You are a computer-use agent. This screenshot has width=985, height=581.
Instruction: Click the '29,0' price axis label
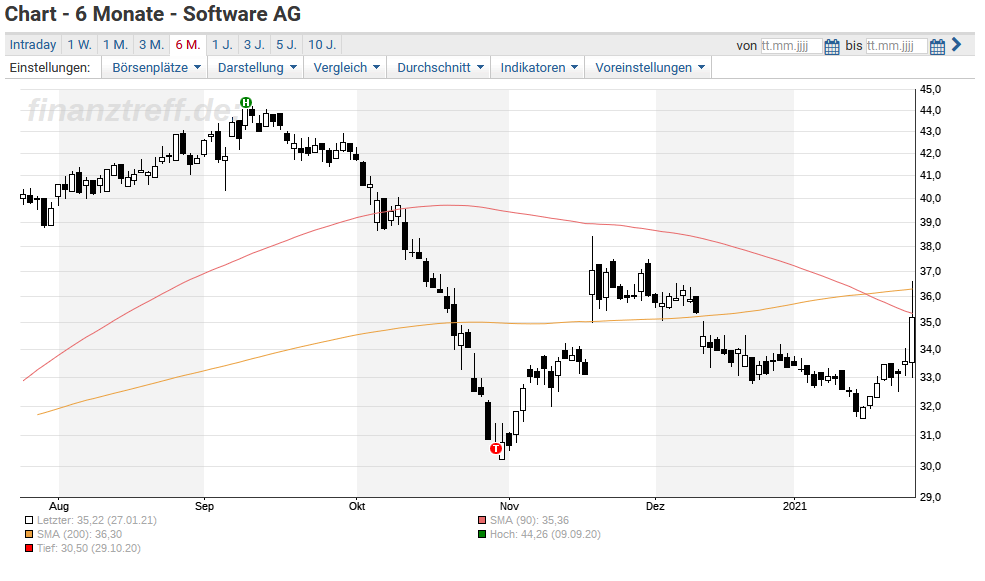(x=930, y=497)
